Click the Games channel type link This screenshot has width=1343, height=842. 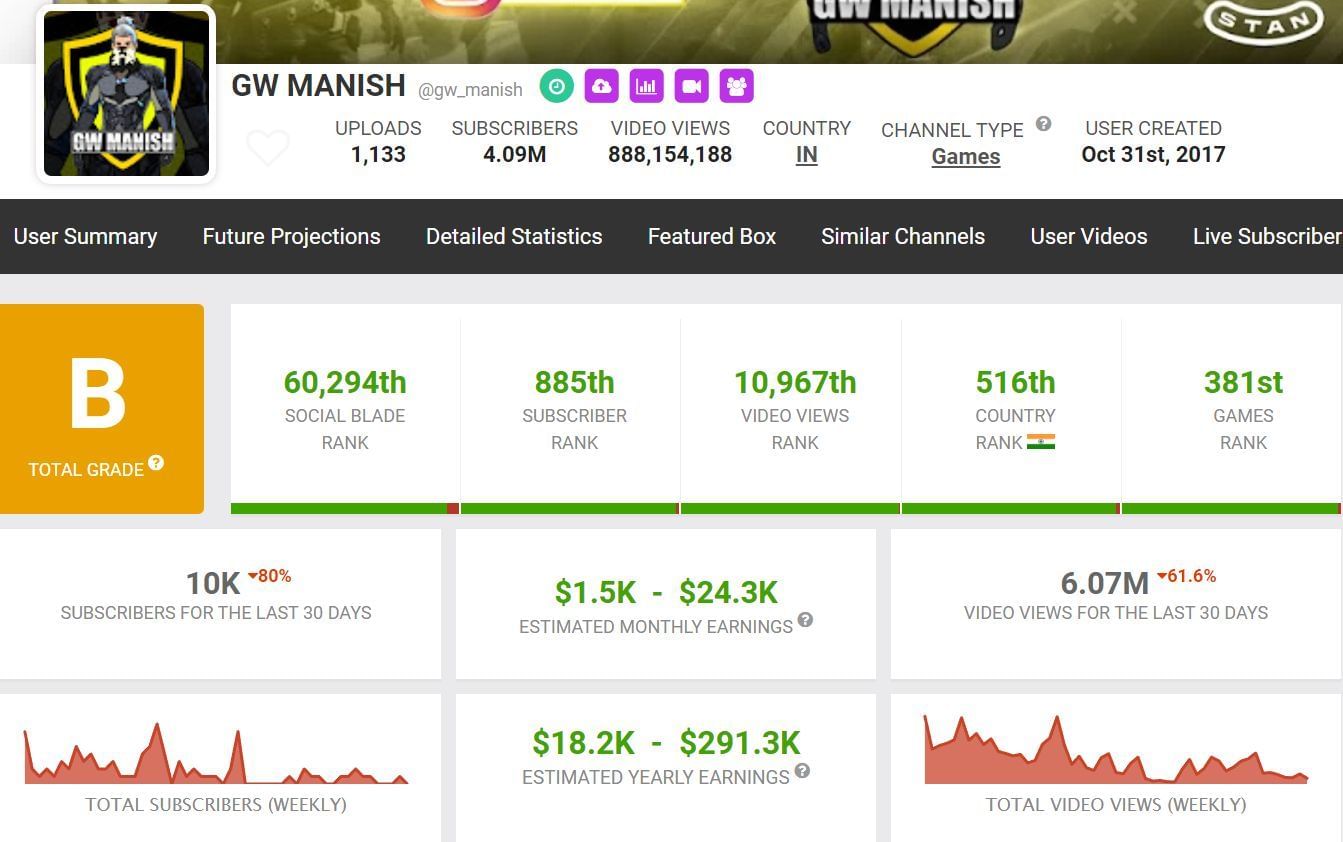coord(966,157)
